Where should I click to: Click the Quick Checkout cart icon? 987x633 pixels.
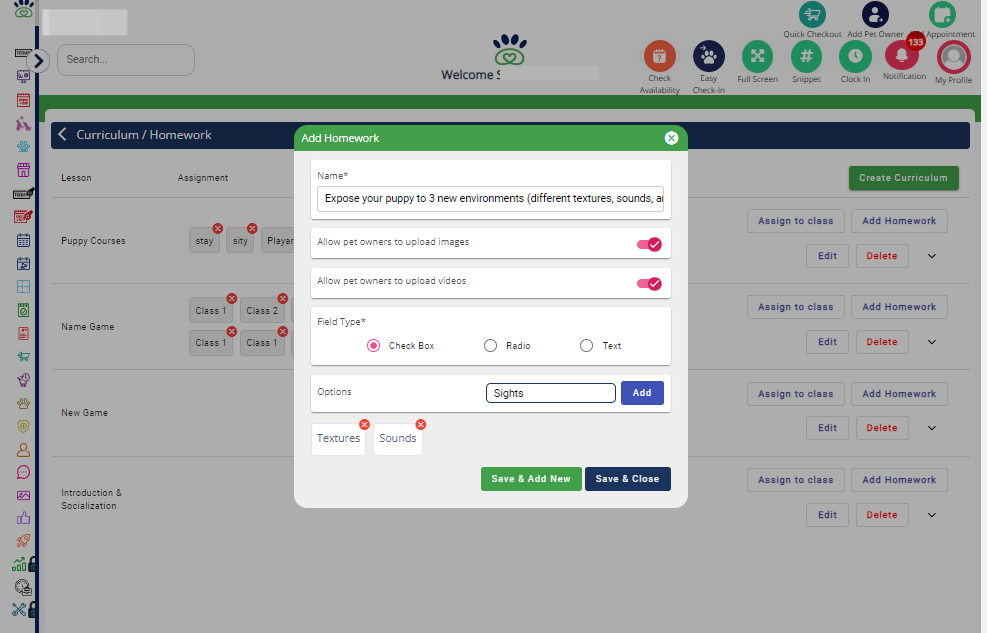click(813, 14)
